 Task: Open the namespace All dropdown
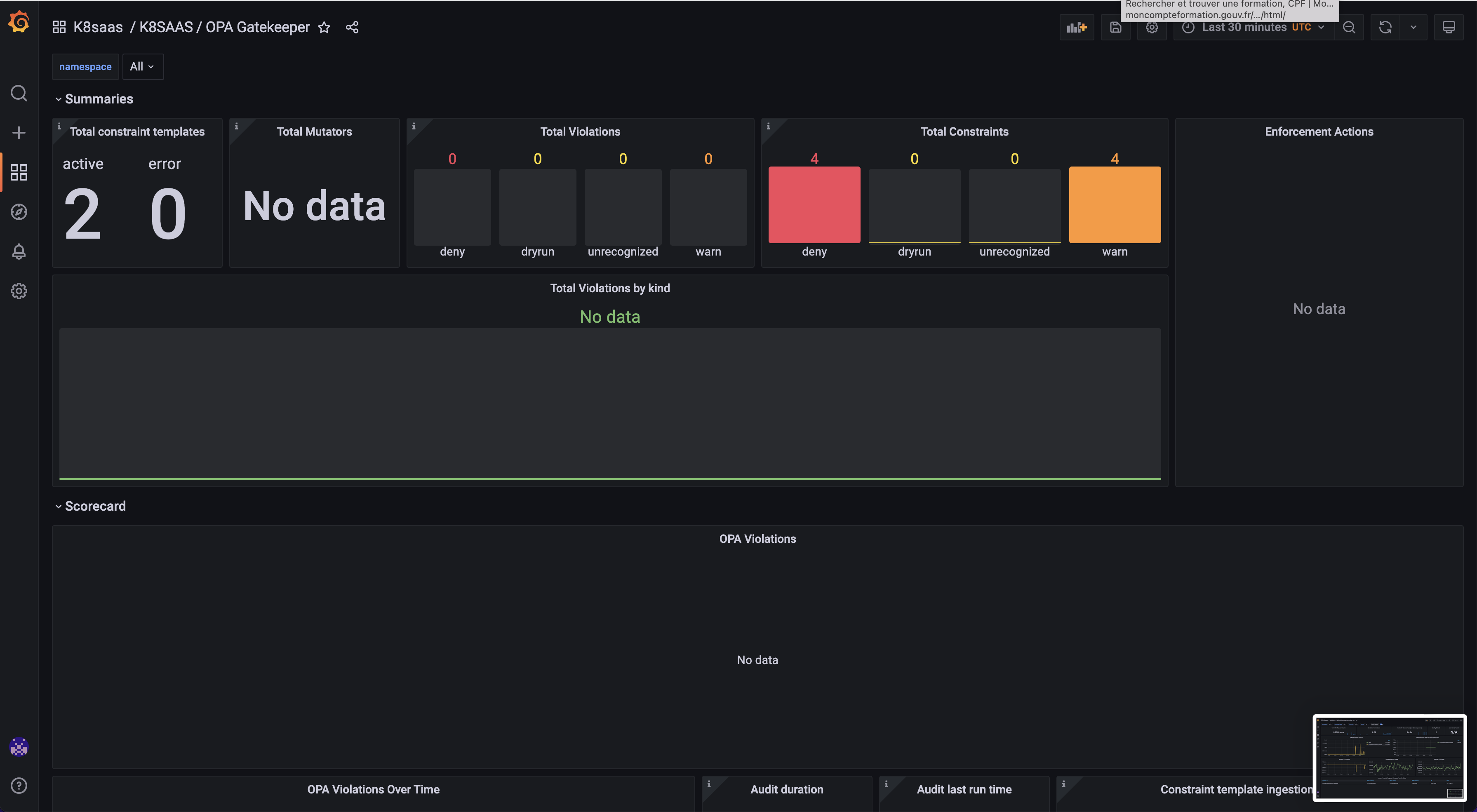[143, 66]
